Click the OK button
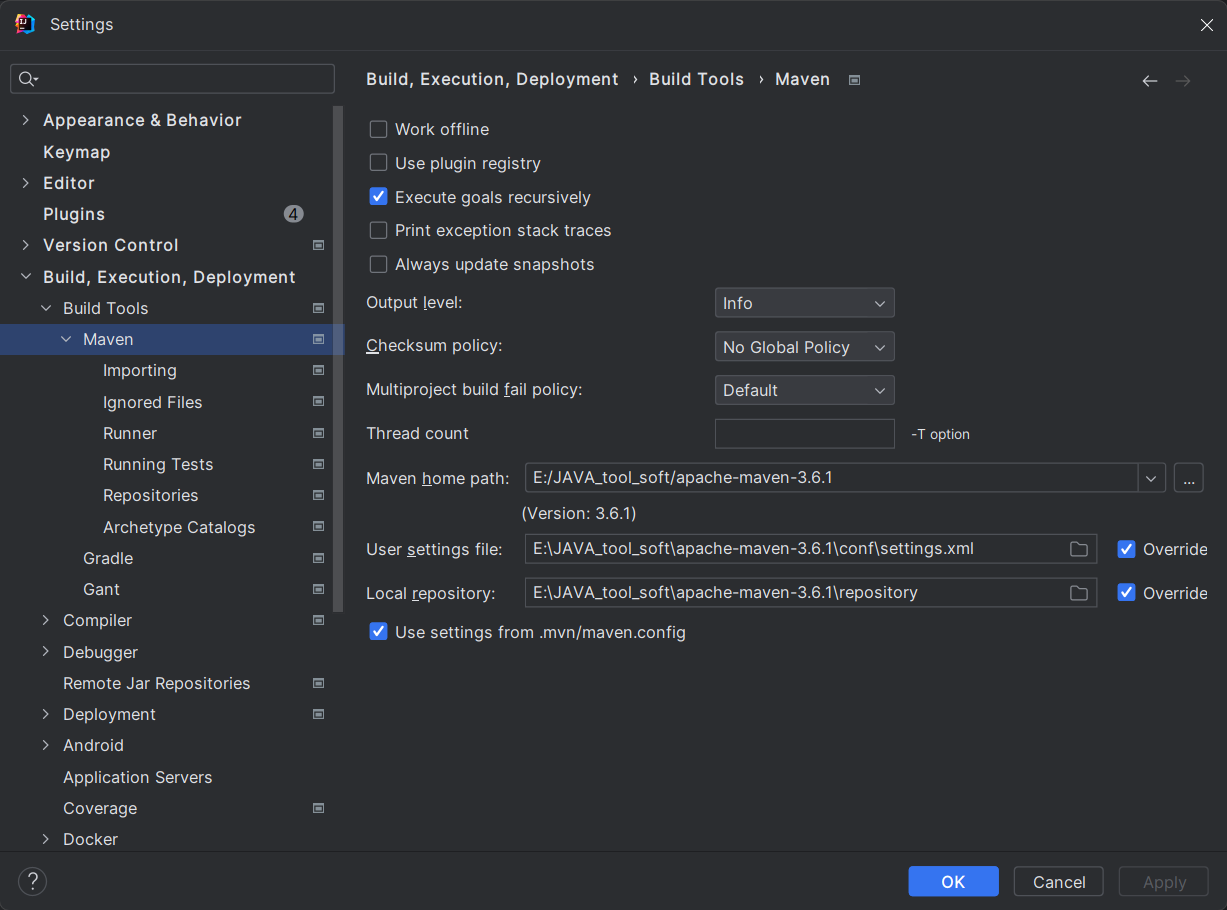 pyautogui.click(x=953, y=881)
